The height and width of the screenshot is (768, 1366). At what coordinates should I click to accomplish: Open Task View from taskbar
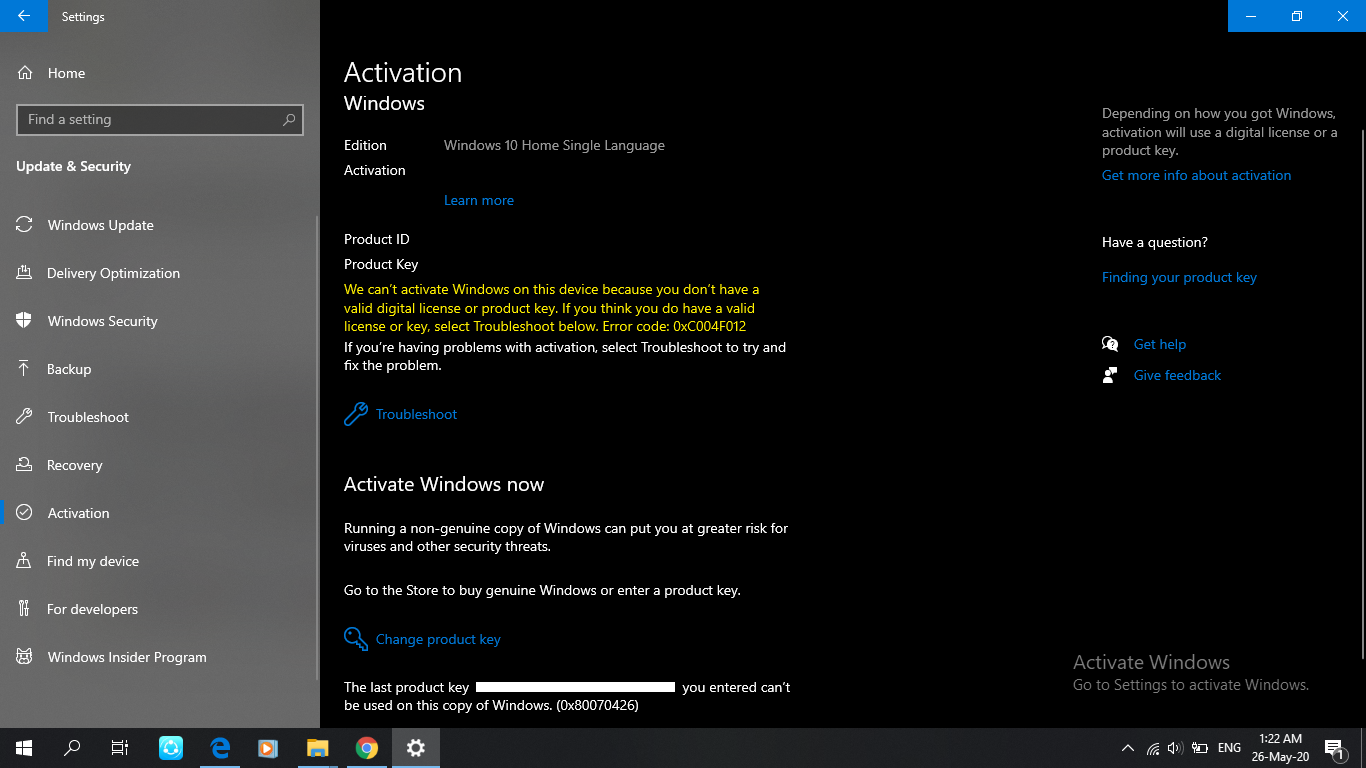pos(120,748)
